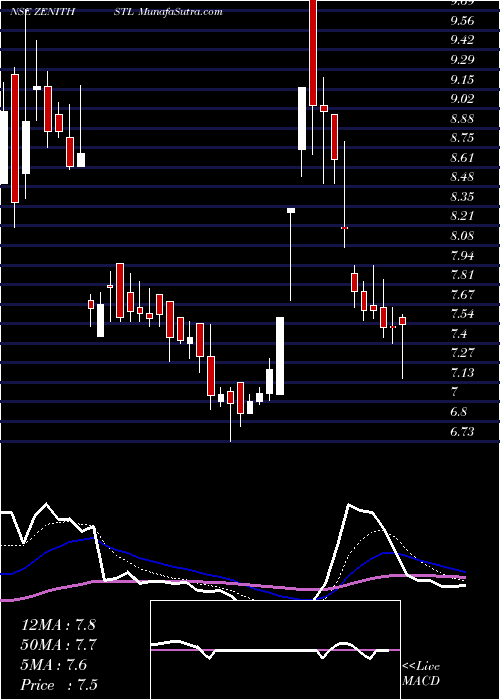Viewport: 500px width, 700px height.
Task: Select the 9.29 price axis label
Action: (x=462, y=60)
